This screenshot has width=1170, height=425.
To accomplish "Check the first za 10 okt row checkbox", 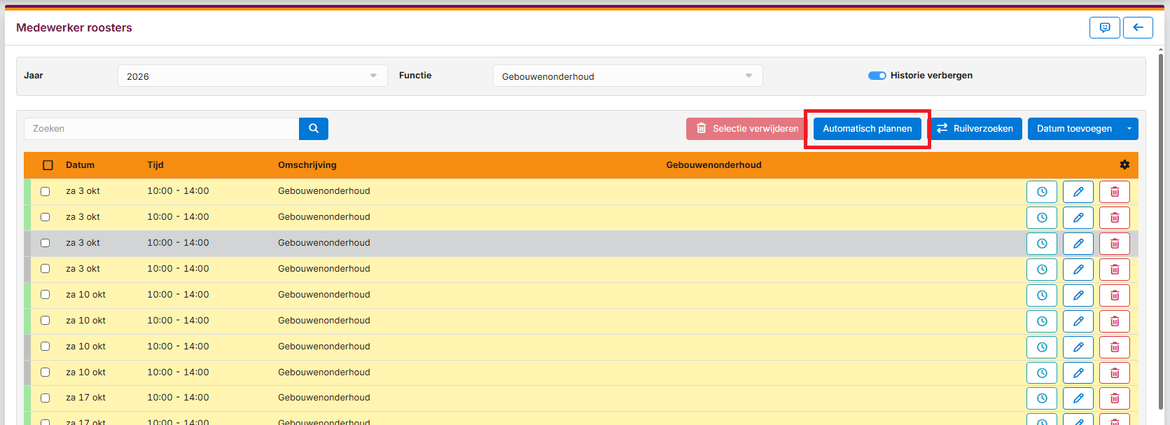I will pyautogui.click(x=46, y=295).
